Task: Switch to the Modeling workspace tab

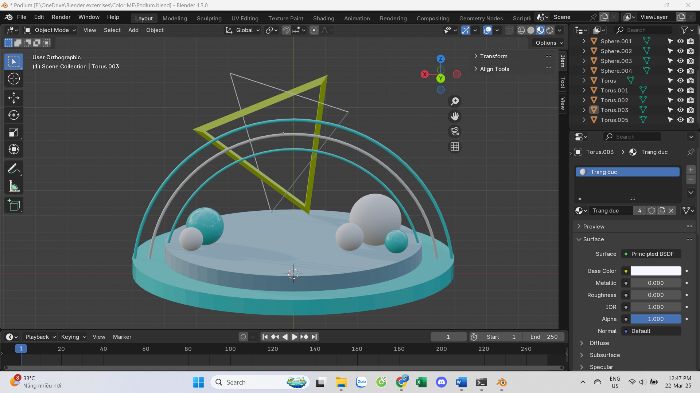Action: point(175,18)
